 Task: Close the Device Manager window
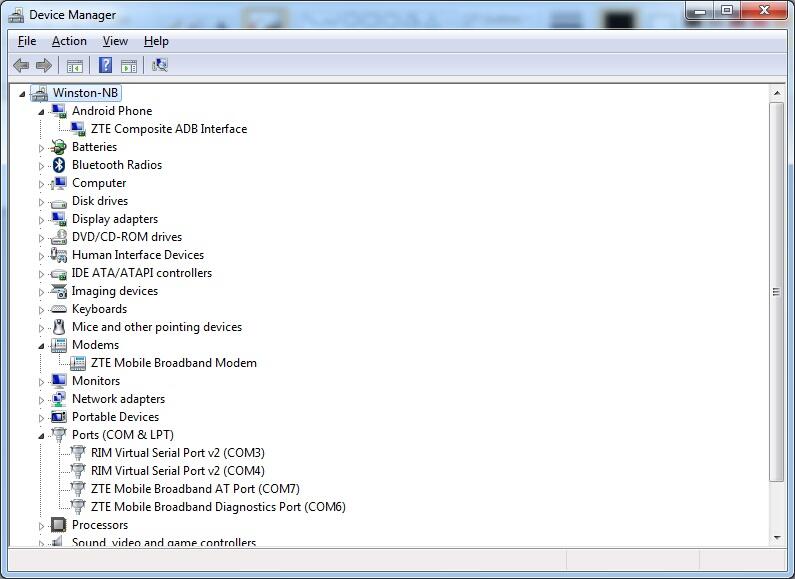tap(765, 11)
